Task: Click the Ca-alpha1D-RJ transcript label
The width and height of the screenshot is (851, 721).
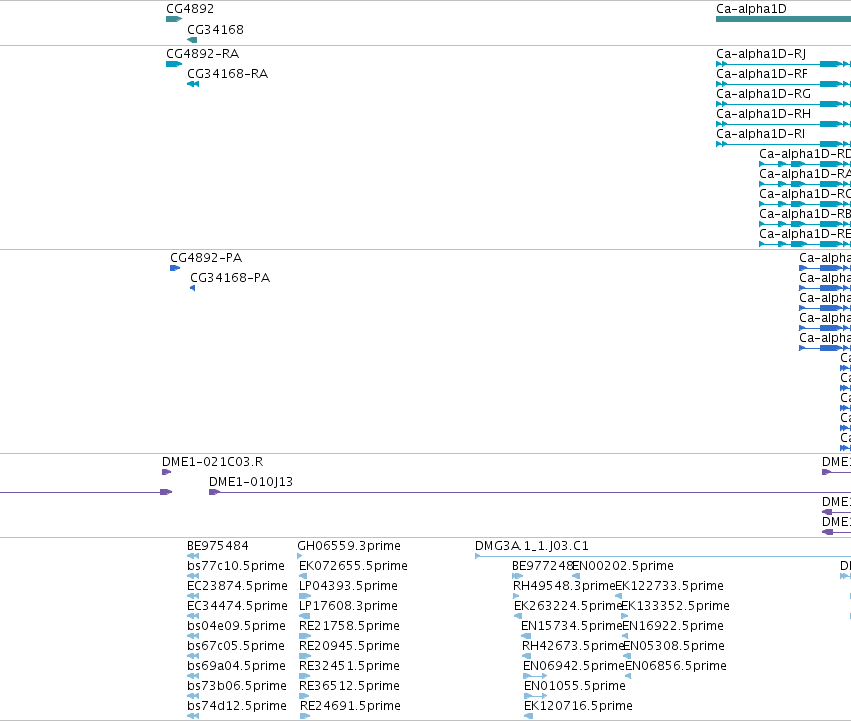Action: coord(761,54)
